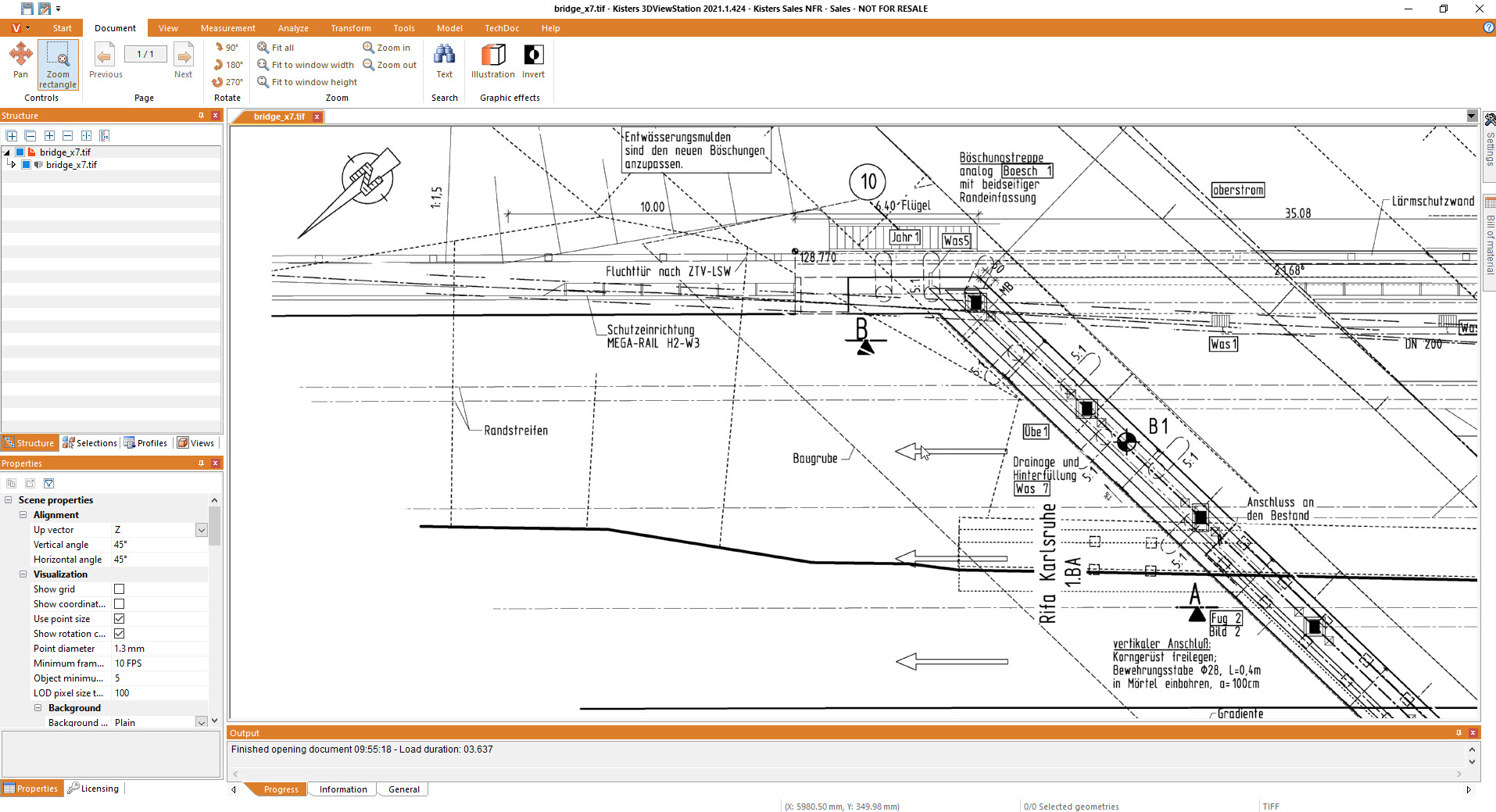Image resolution: width=1496 pixels, height=812 pixels.
Task: Expand one level in Structure toolbar
Action: (x=49, y=136)
